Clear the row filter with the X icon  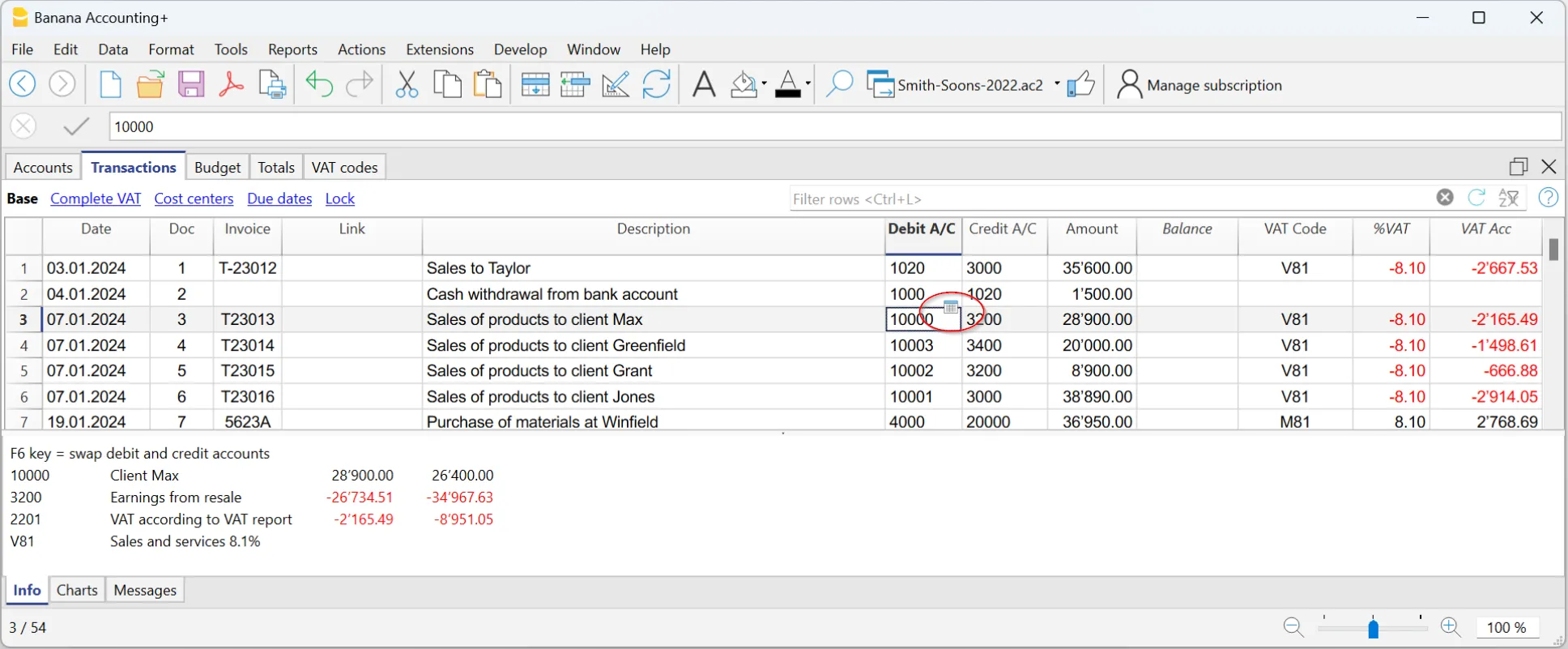pyautogui.click(x=1445, y=198)
